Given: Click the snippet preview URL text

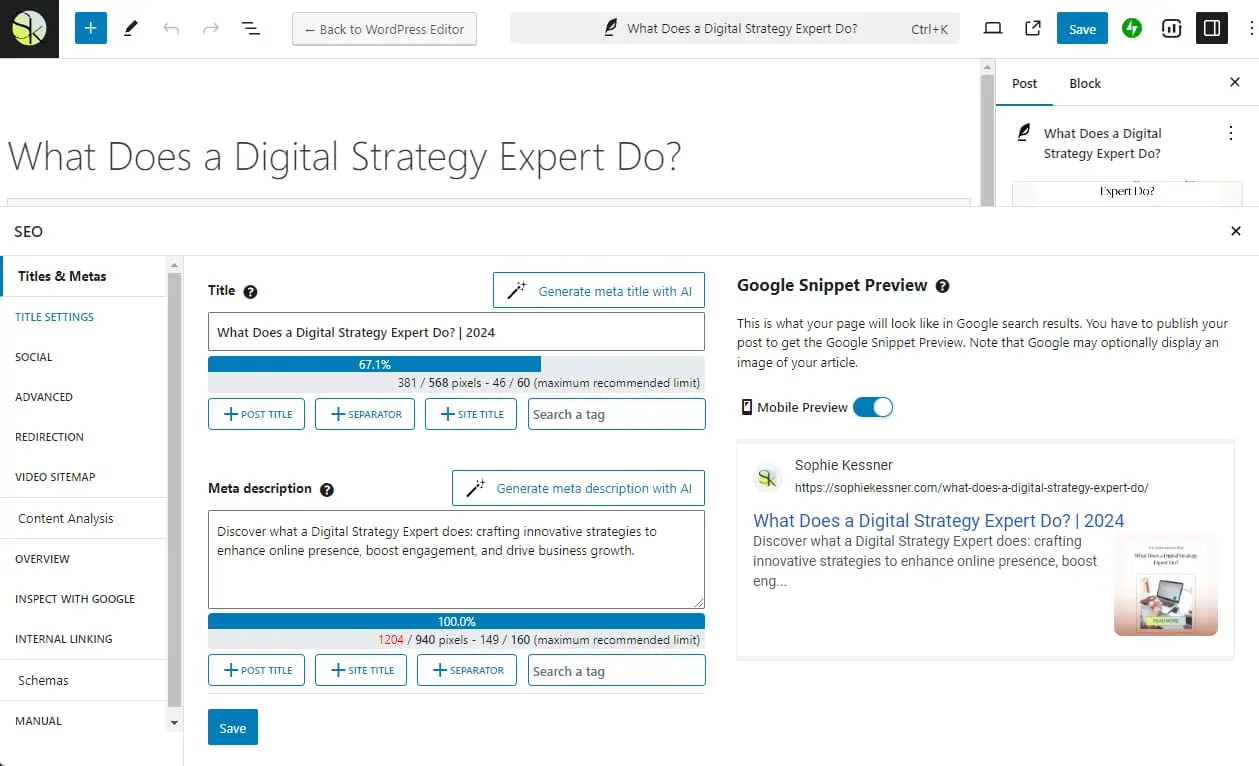Looking at the screenshot, I should pyautogui.click(x=971, y=488).
